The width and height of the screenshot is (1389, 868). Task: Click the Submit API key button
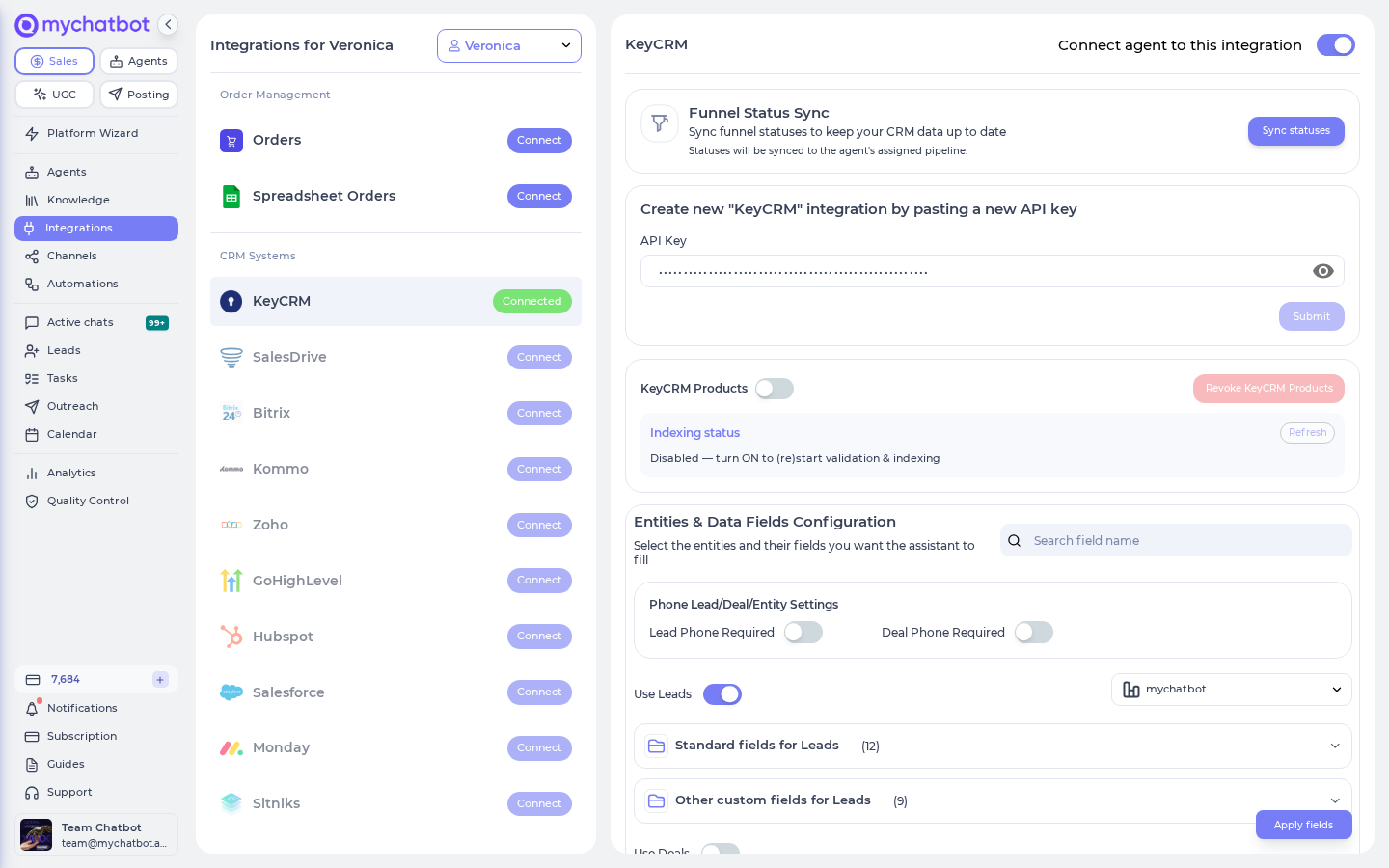click(x=1312, y=316)
